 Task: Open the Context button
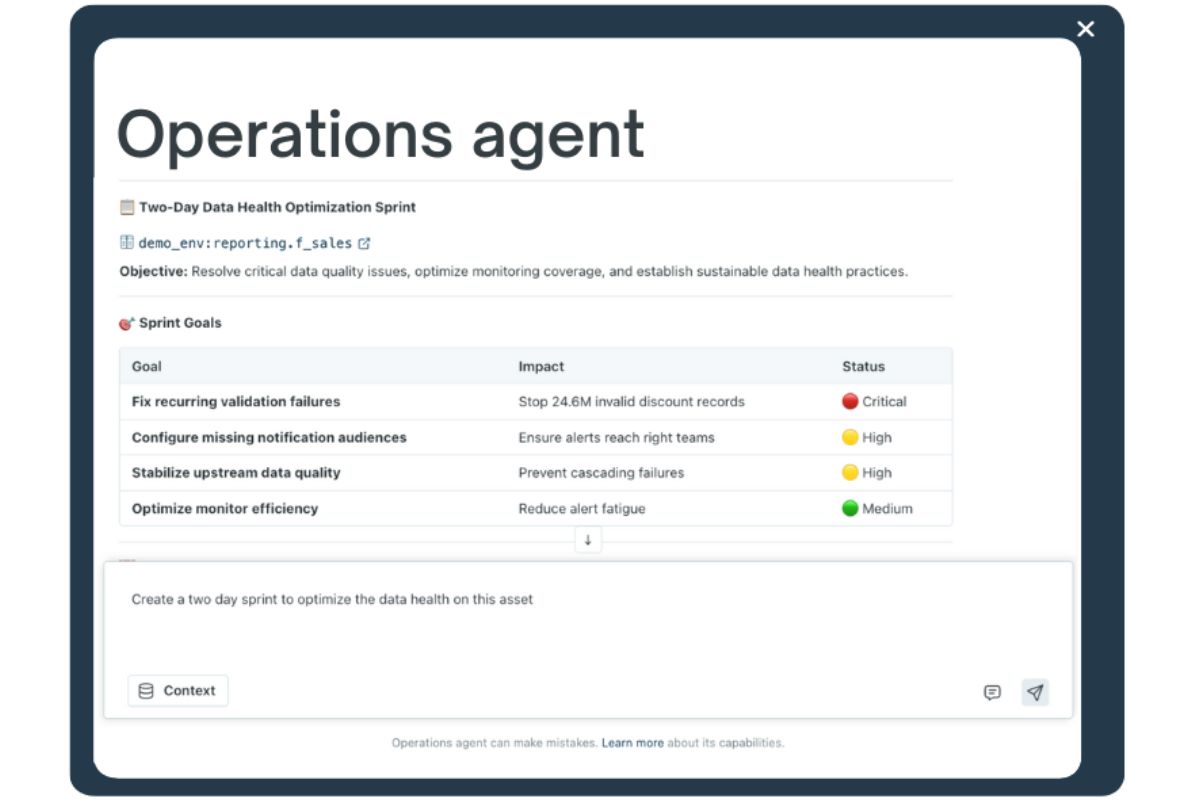178,691
